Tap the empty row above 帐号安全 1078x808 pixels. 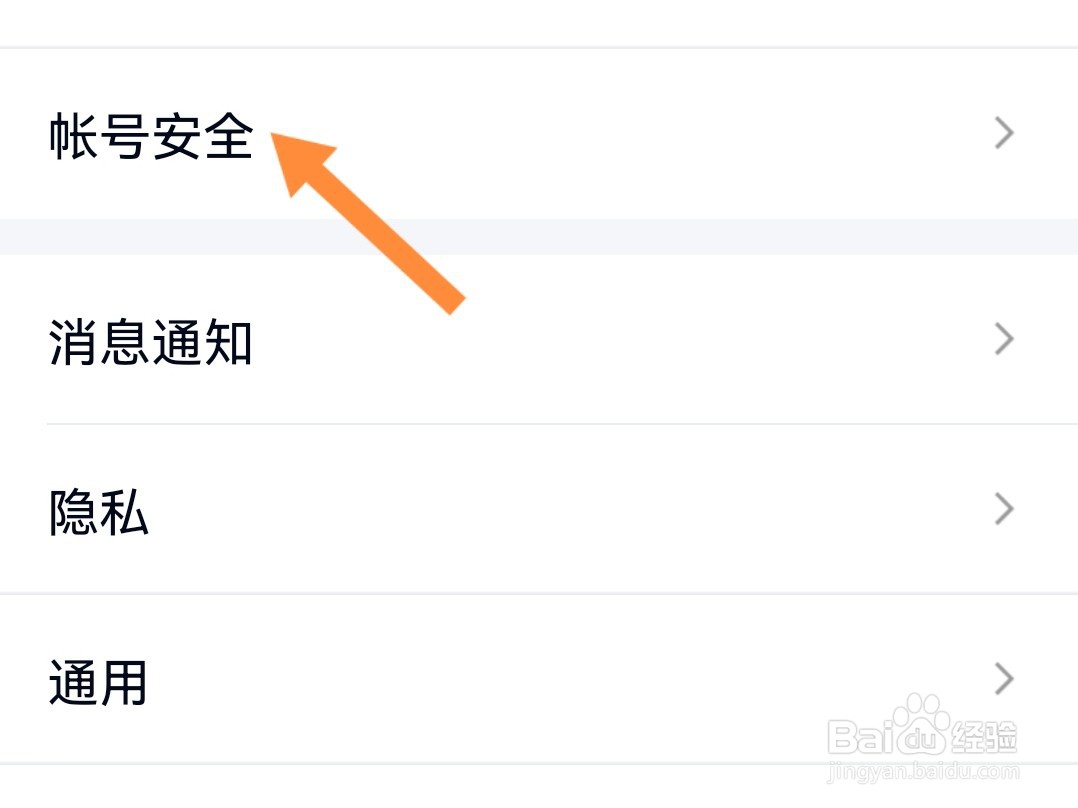539,22
